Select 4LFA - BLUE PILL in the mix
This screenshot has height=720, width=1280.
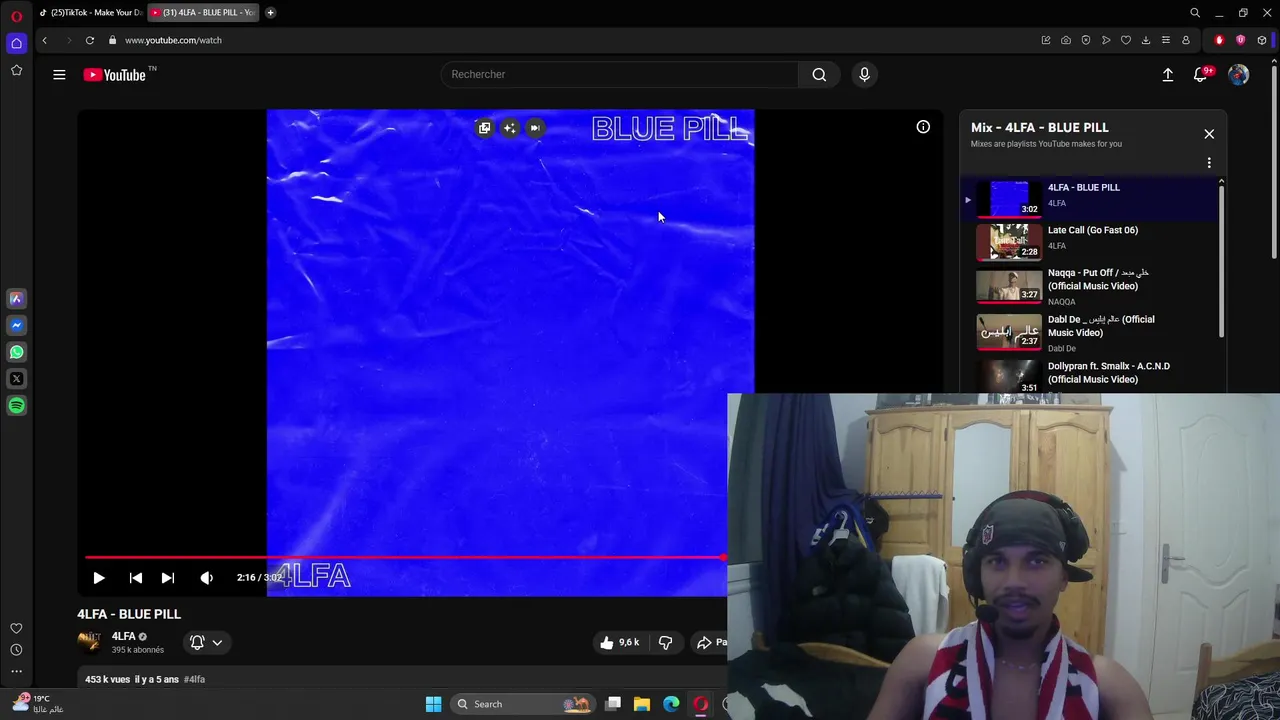tap(1089, 198)
